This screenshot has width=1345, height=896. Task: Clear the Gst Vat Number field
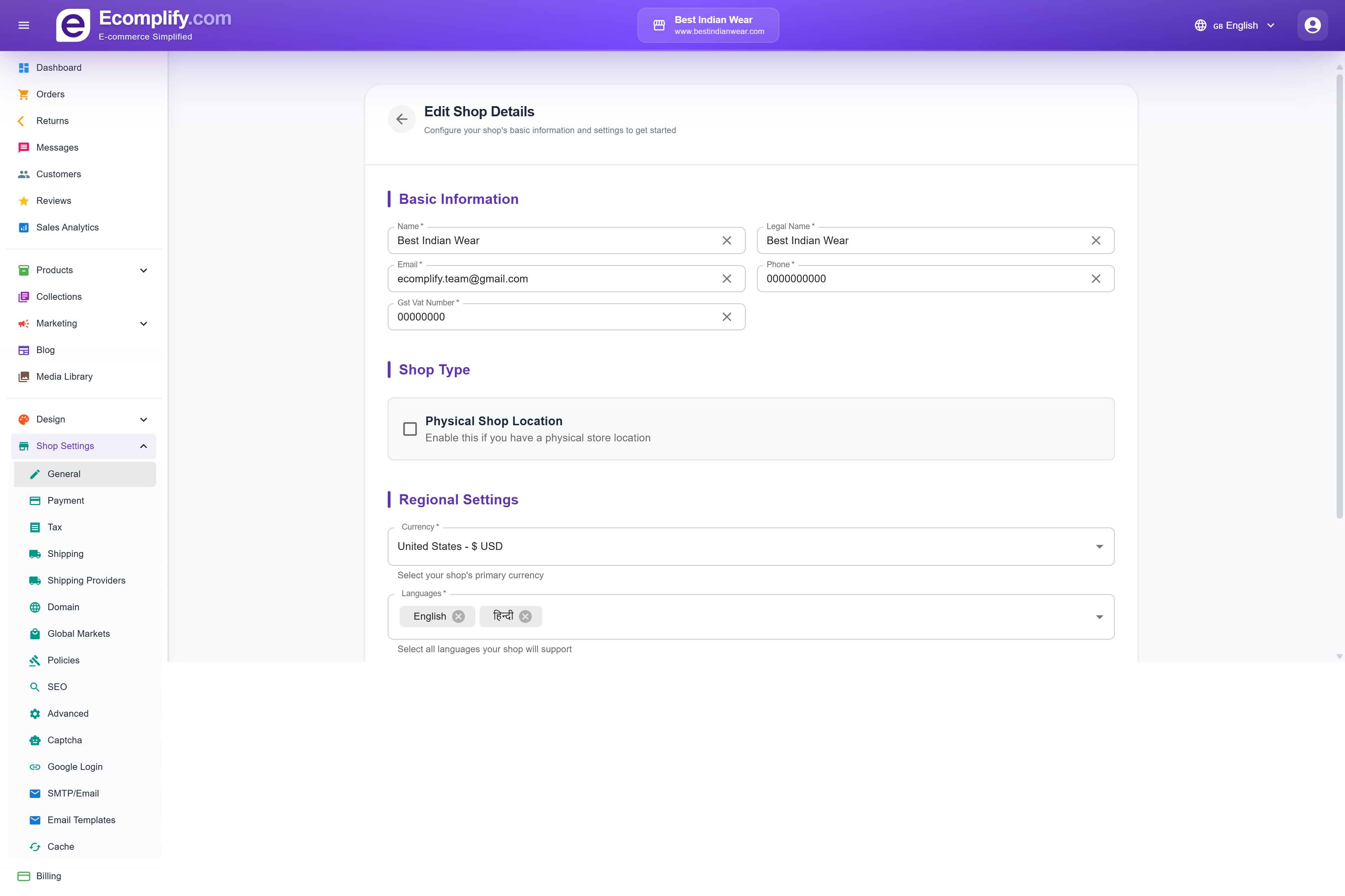tap(727, 317)
